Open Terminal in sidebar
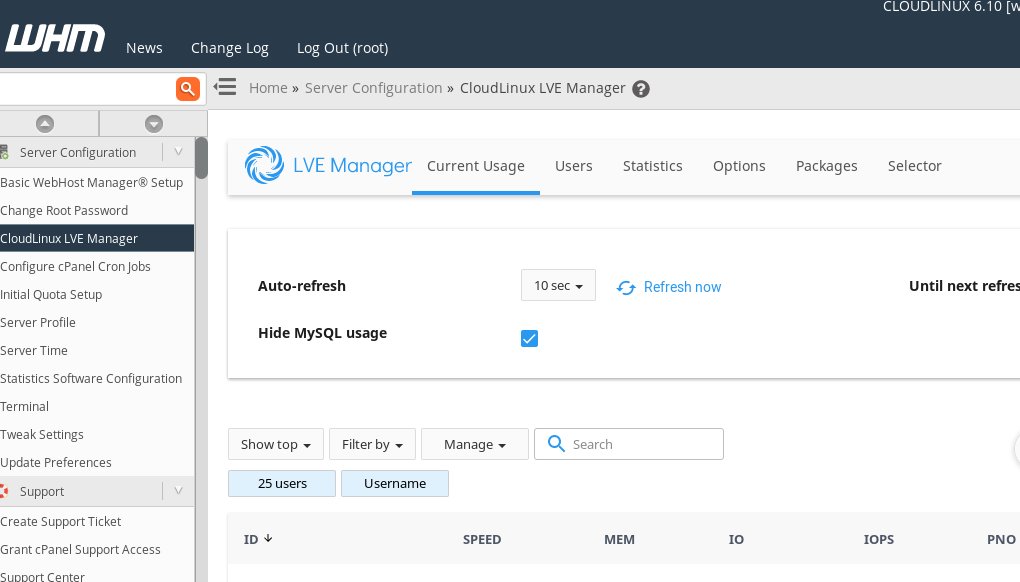Image resolution: width=1020 pixels, height=582 pixels. click(x=25, y=406)
